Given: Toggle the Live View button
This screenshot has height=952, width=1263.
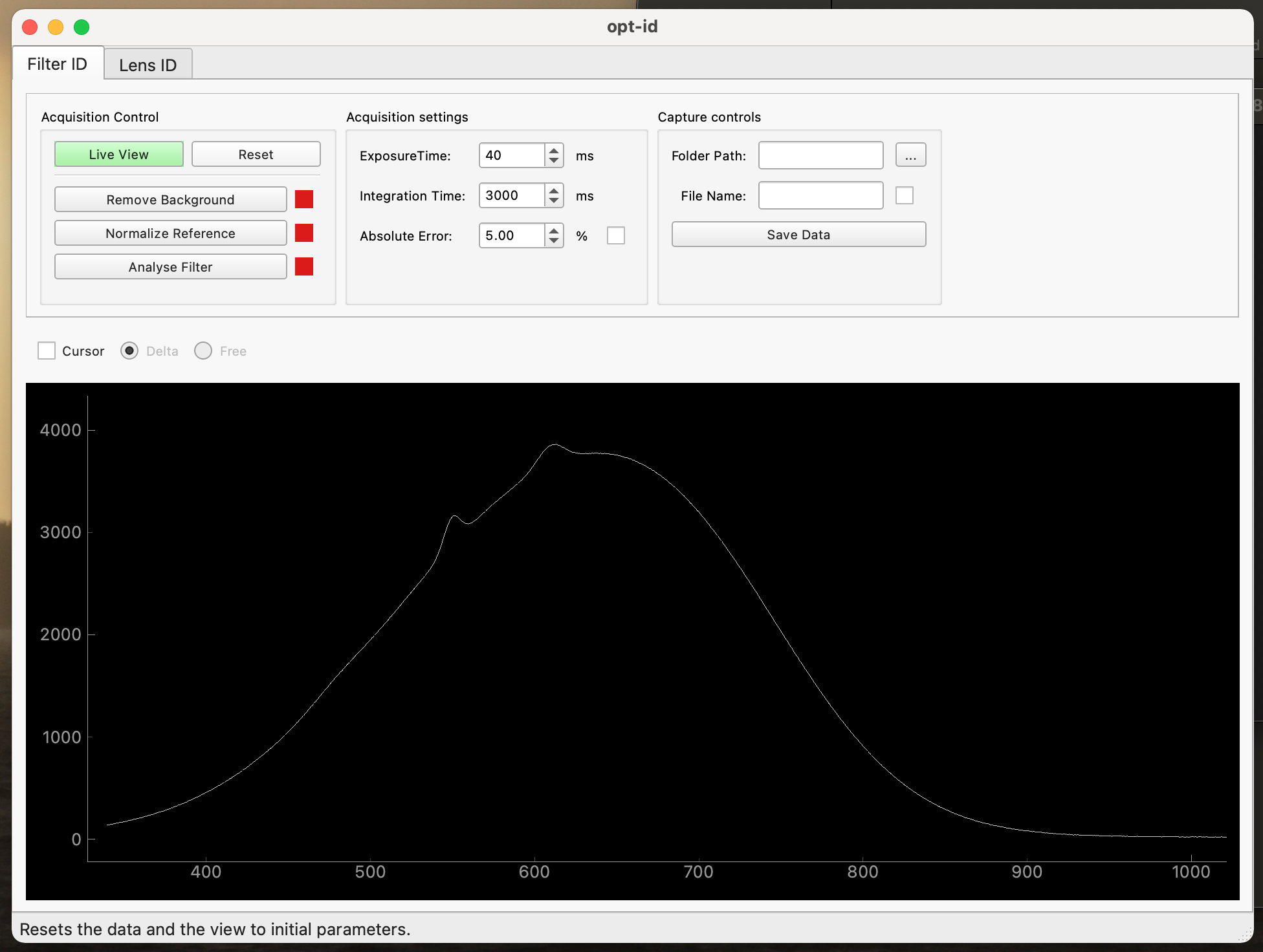Looking at the screenshot, I should coord(119,154).
